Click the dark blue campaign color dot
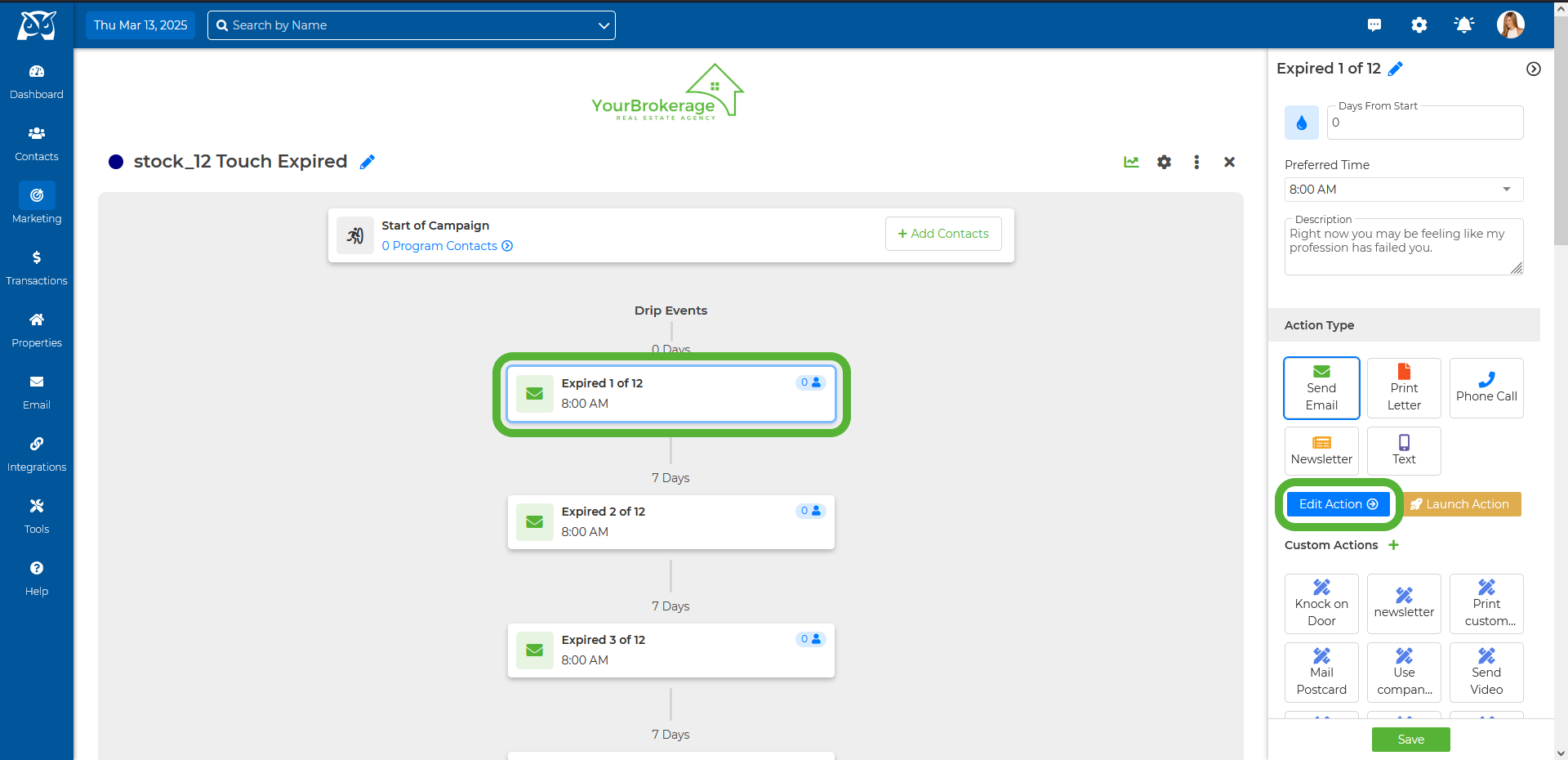Viewport: 1568px width, 760px height. coord(116,162)
